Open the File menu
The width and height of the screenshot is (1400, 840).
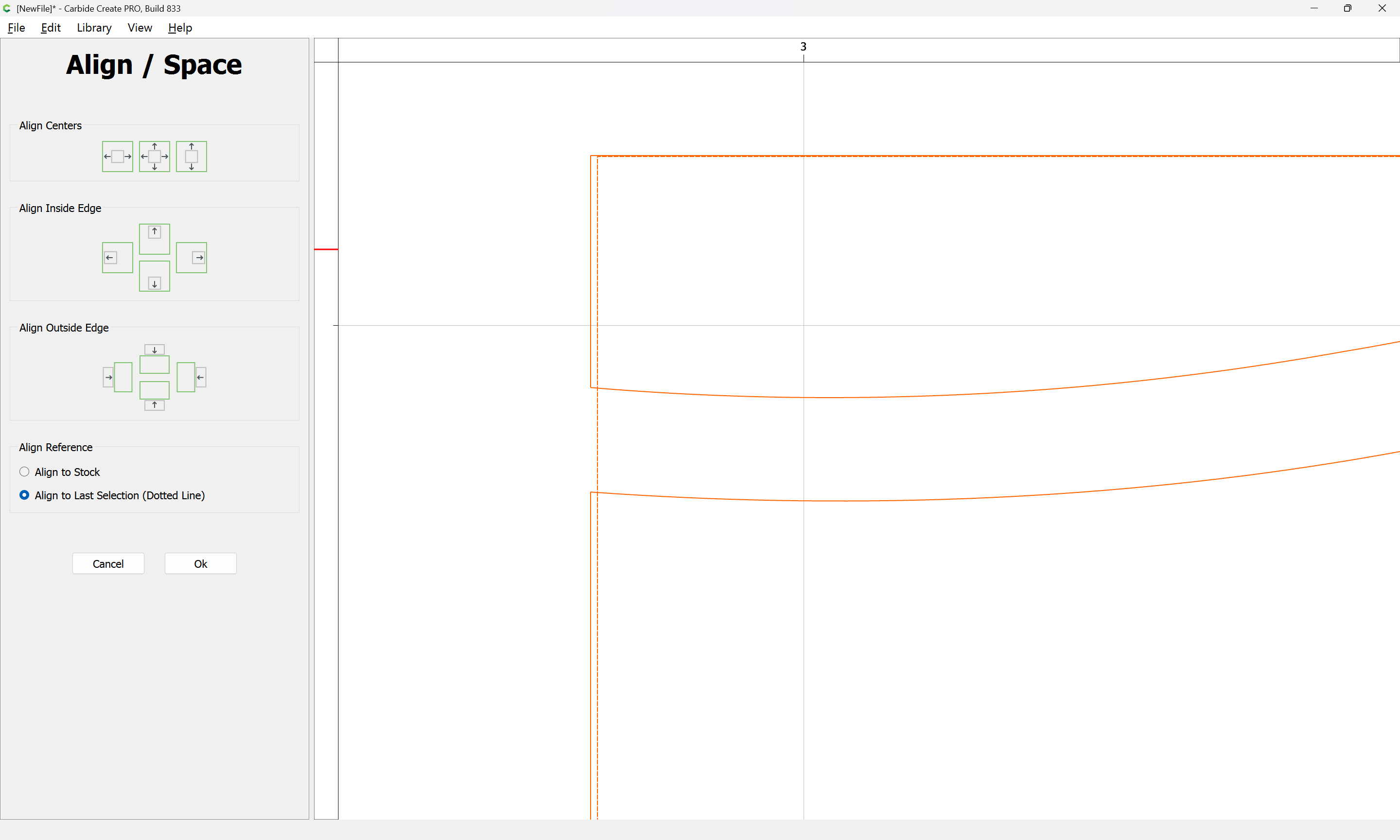[16, 28]
